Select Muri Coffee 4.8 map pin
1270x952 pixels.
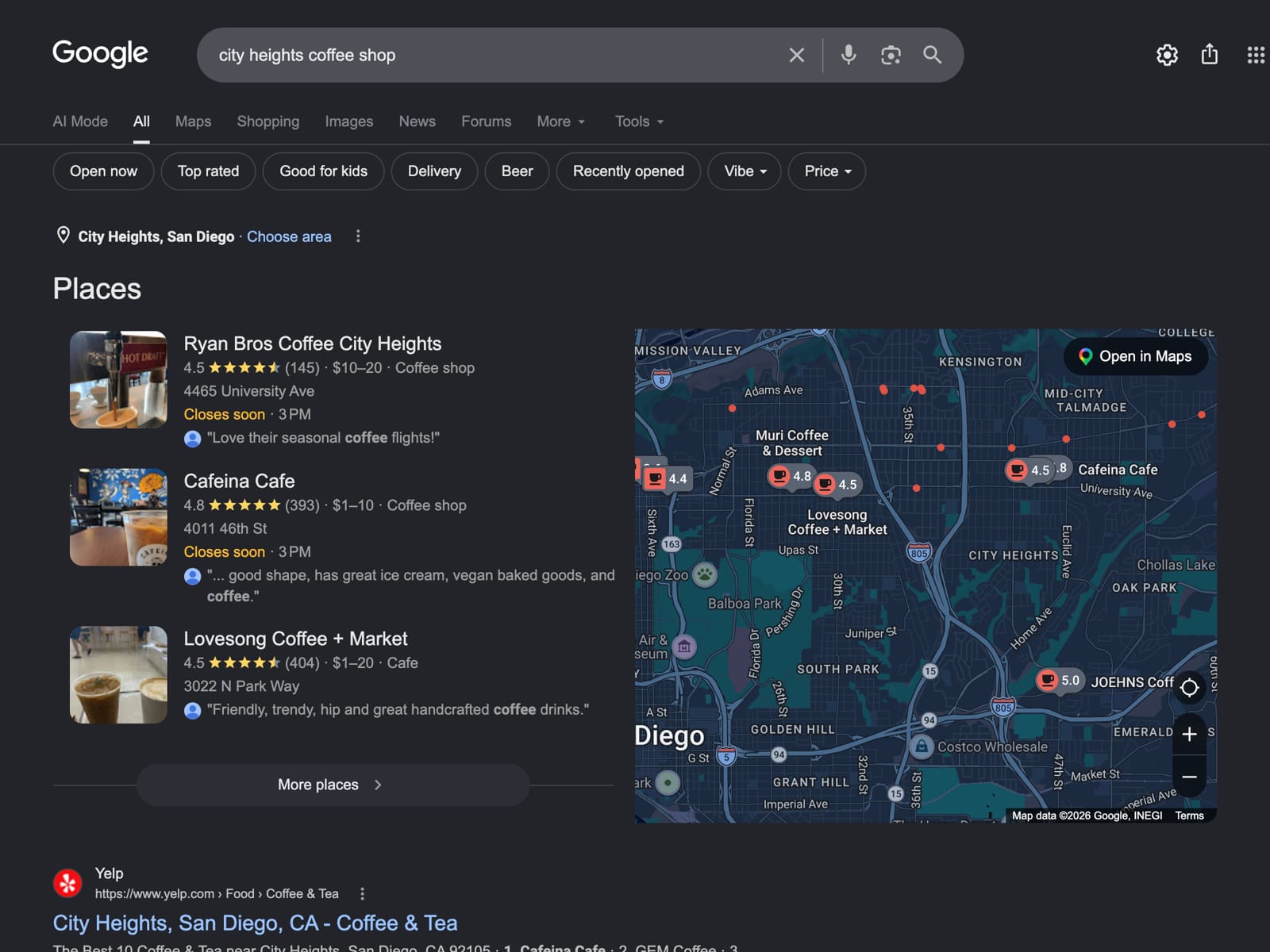791,476
